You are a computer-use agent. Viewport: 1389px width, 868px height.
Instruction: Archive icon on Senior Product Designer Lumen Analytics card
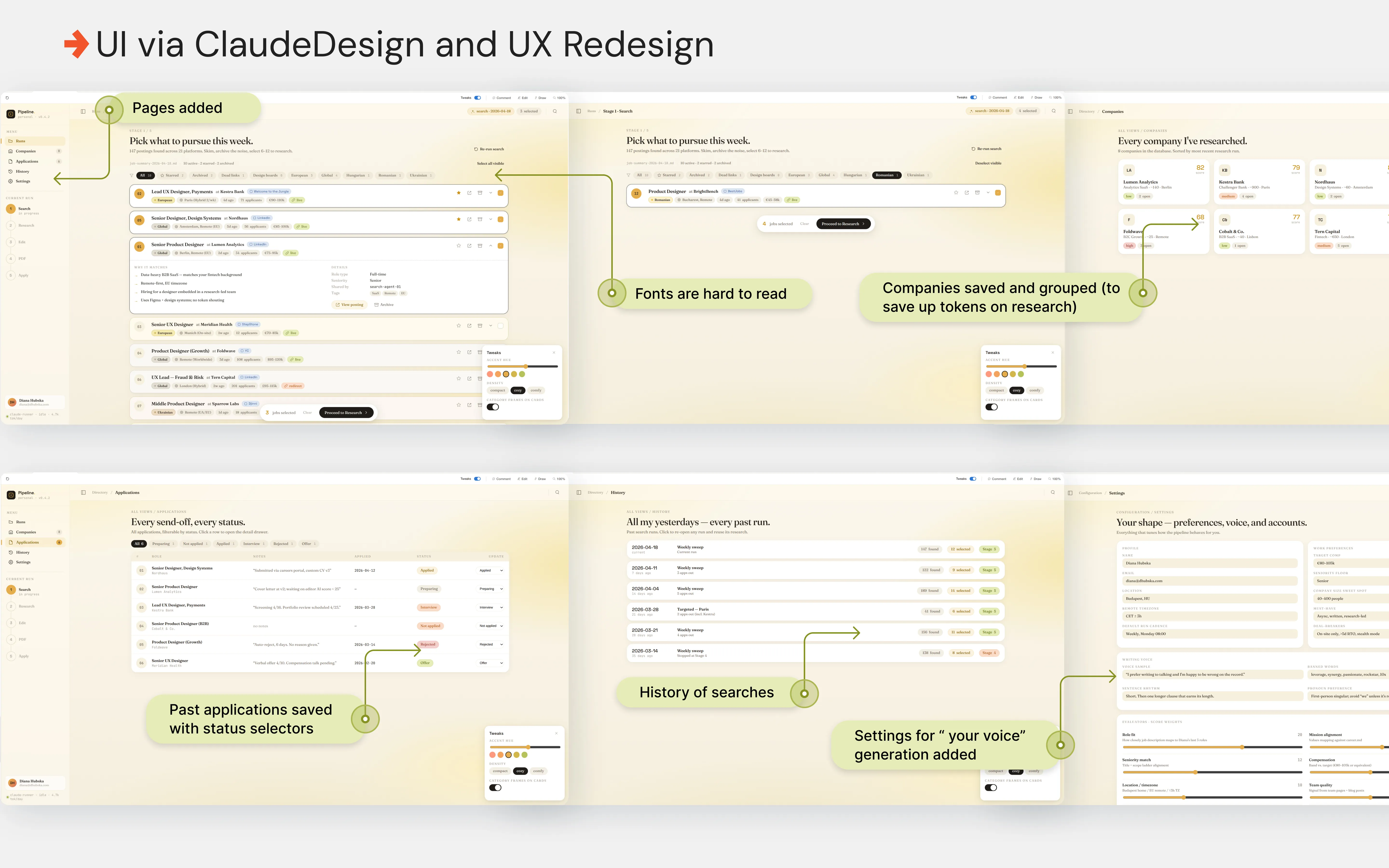tap(480, 246)
